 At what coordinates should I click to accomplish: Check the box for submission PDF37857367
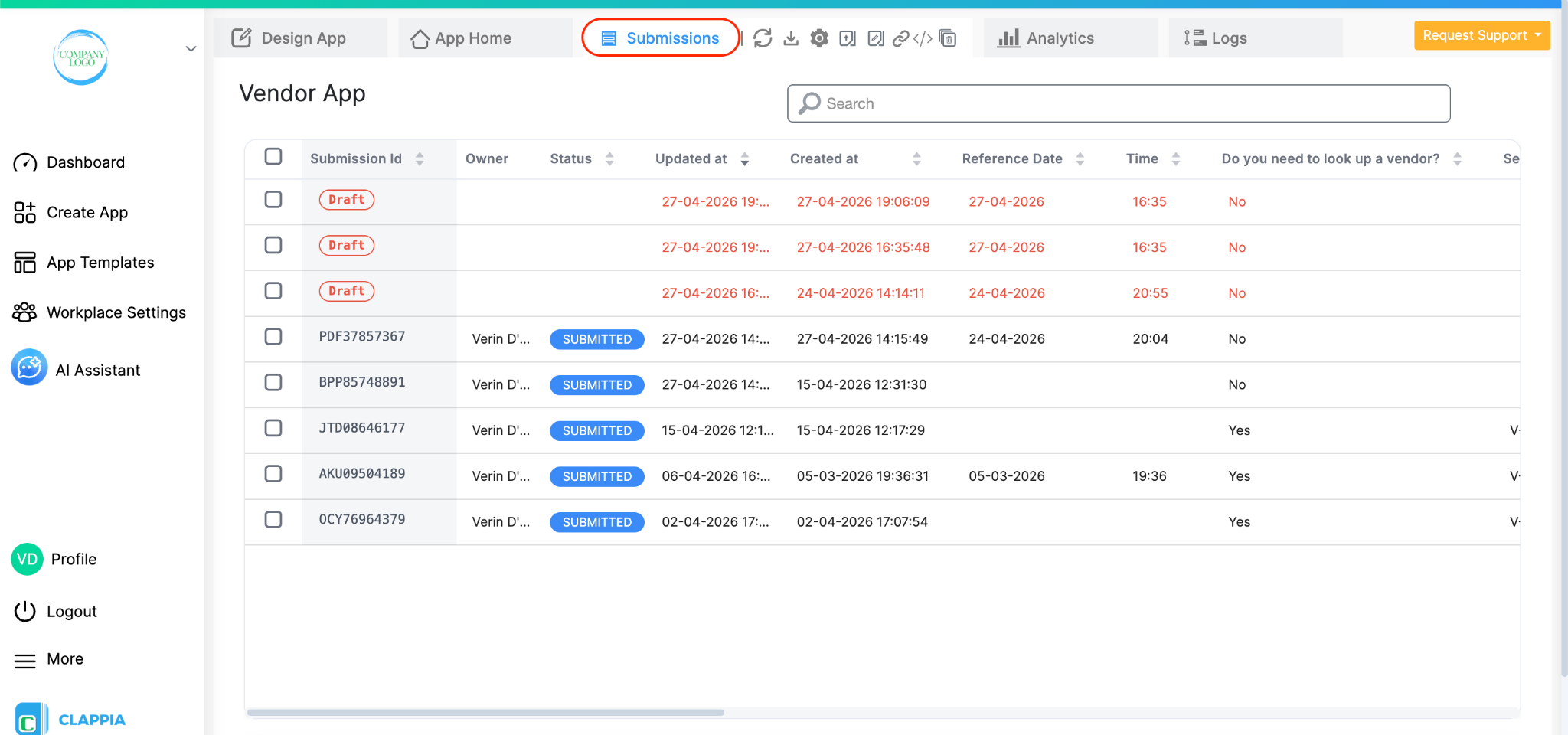pos(273,337)
